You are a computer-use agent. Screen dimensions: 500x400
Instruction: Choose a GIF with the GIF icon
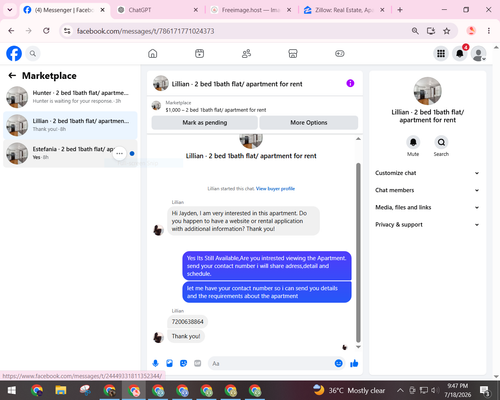[x=198, y=363]
